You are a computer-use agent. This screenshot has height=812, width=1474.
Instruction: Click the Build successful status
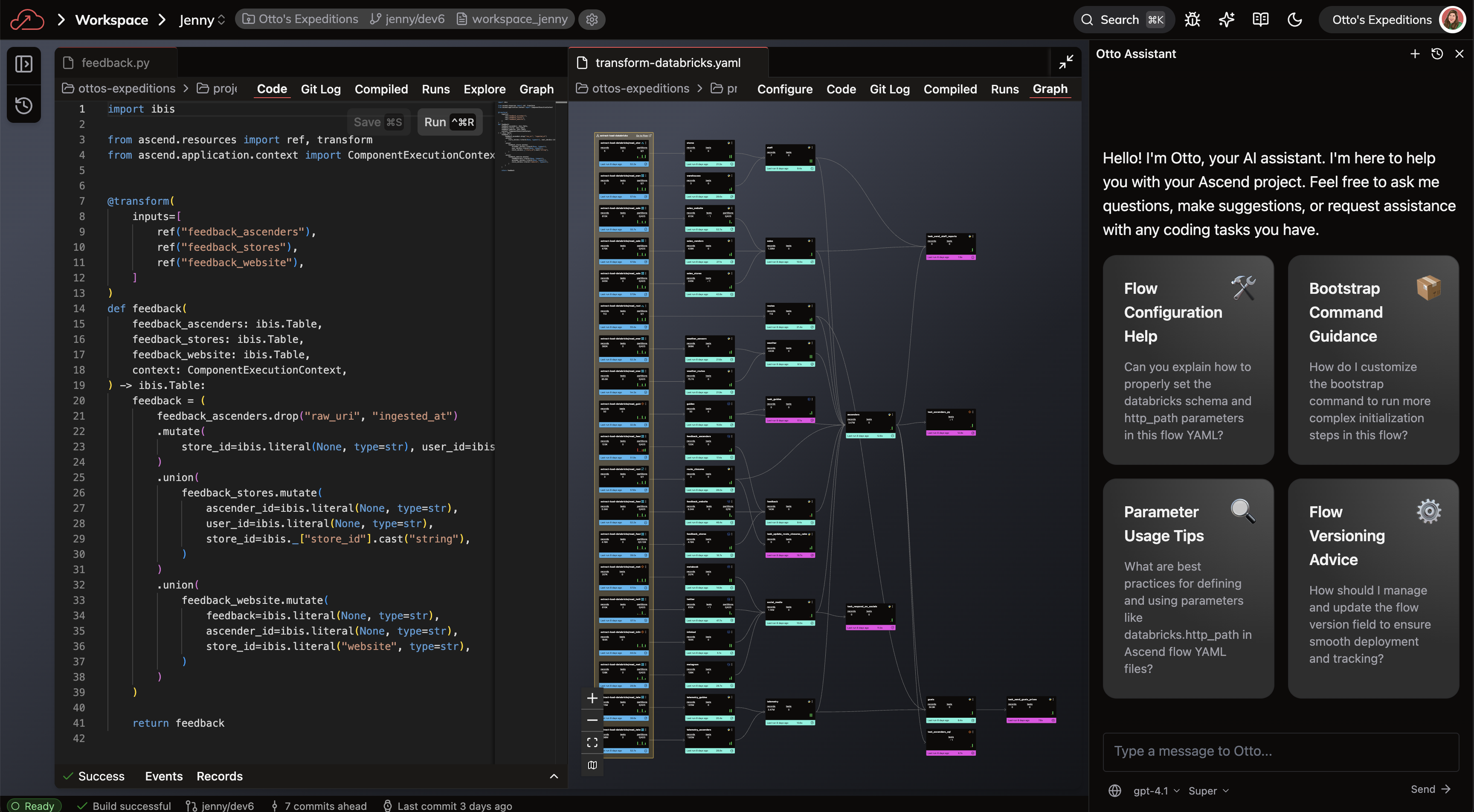pyautogui.click(x=124, y=806)
